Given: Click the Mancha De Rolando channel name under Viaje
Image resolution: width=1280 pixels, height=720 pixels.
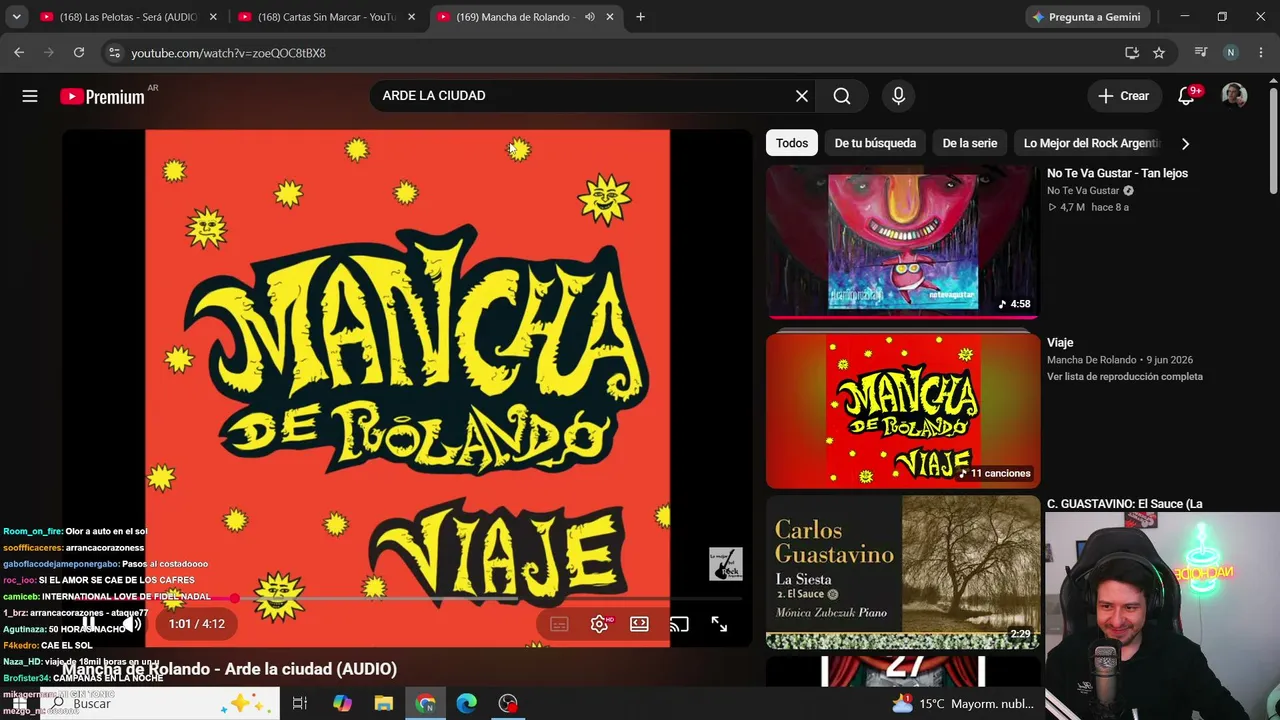Looking at the screenshot, I should pyautogui.click(x=1092, y=360).
